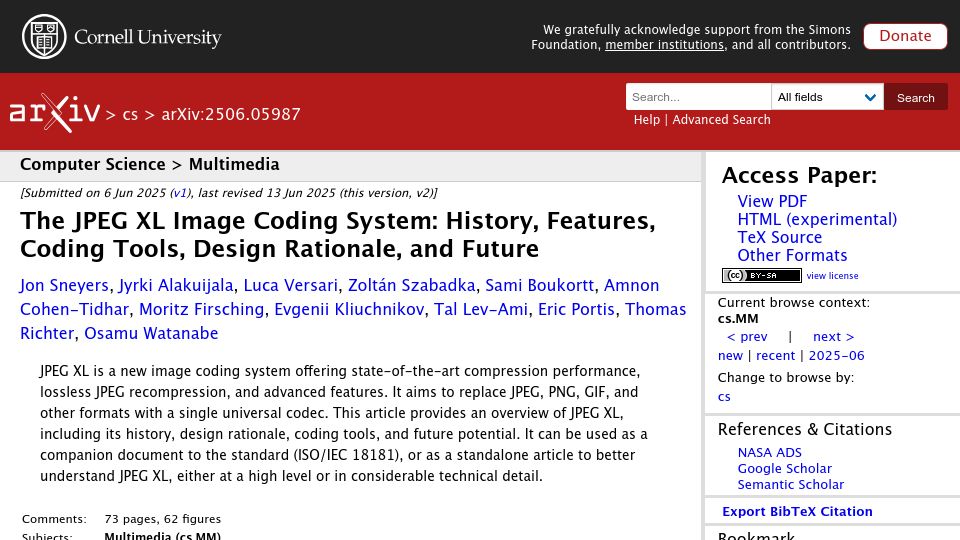960x540 pixels.
Task: Open author Evgenii Kliuchnikov
Action: (x=349, y=309)
